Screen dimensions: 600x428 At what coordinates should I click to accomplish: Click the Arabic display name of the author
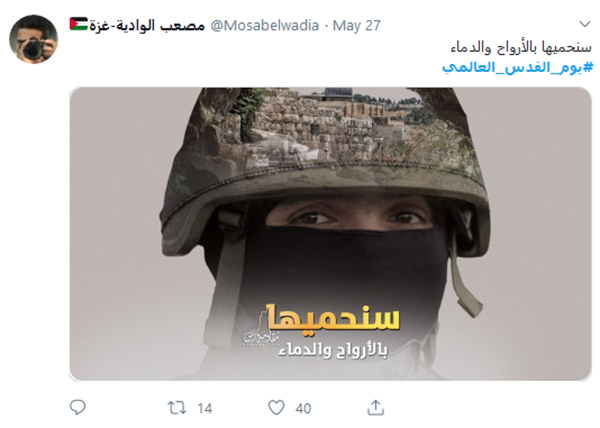click(x=147, y=26)
